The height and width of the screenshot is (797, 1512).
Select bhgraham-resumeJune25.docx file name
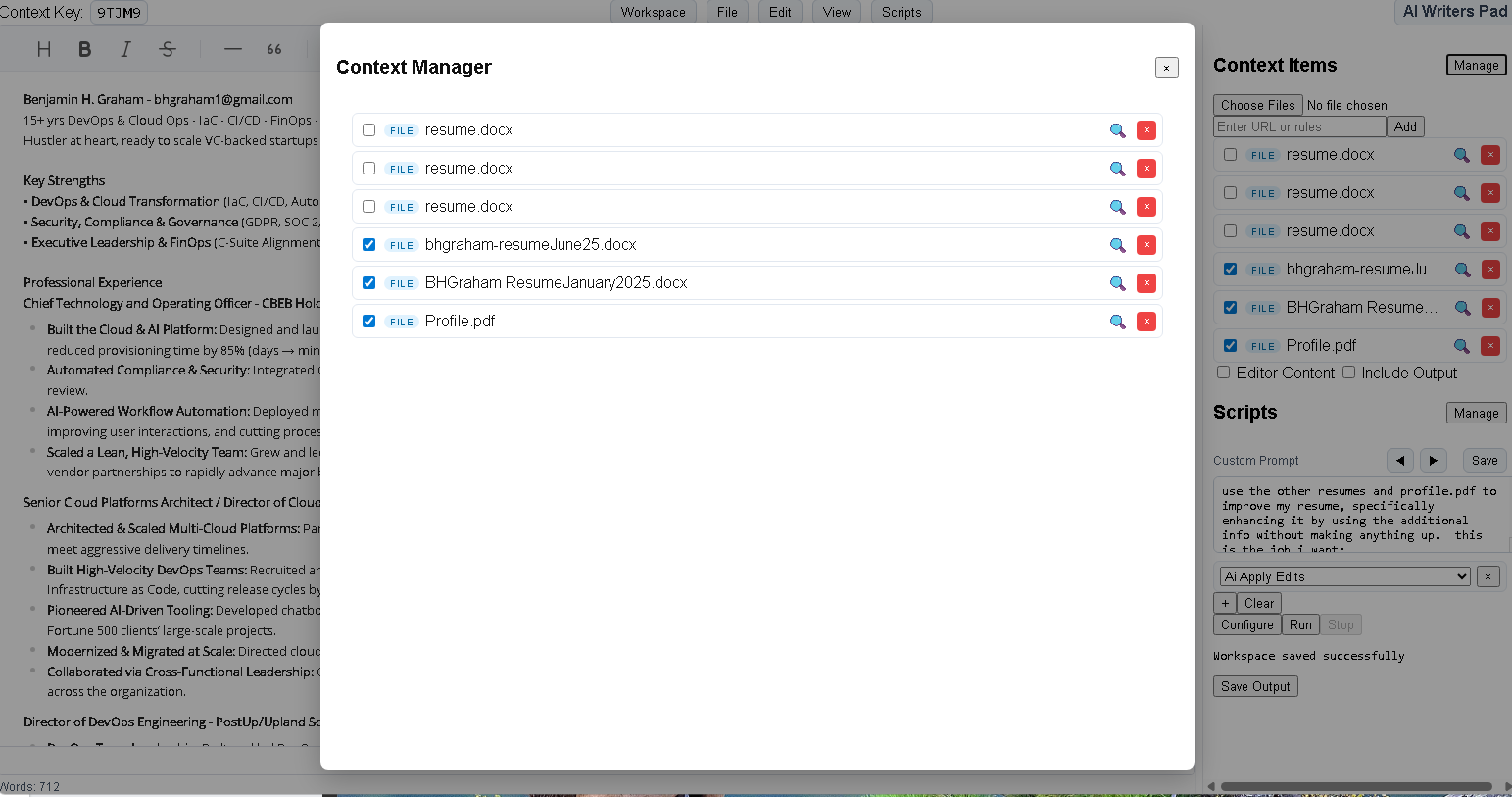530,244
